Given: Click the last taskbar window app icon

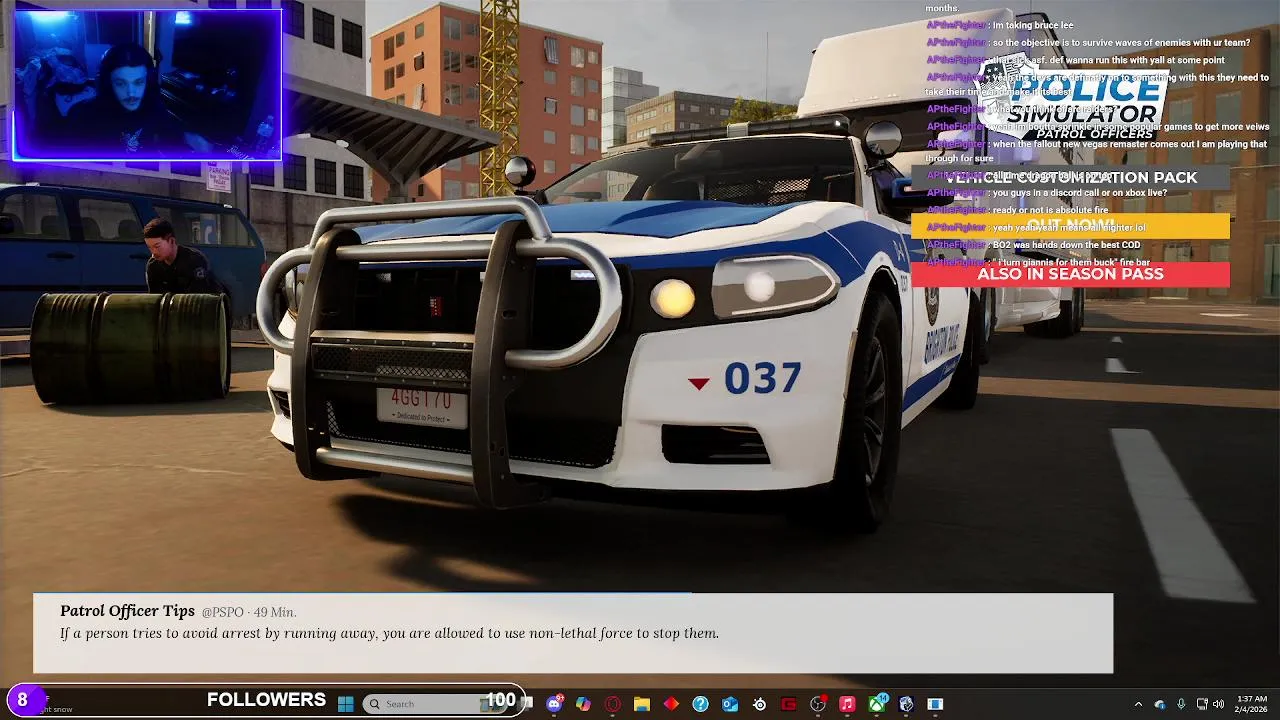Looking at the screenshot, I should pyautogui.click(x=935, y=704).
